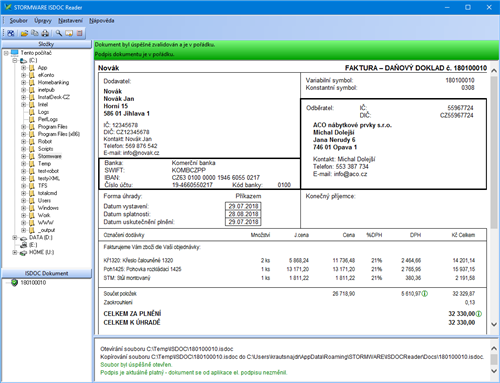Expand the Program Files folder node
The height and width of the screenshot is (383, 500).
click(23, 127)
